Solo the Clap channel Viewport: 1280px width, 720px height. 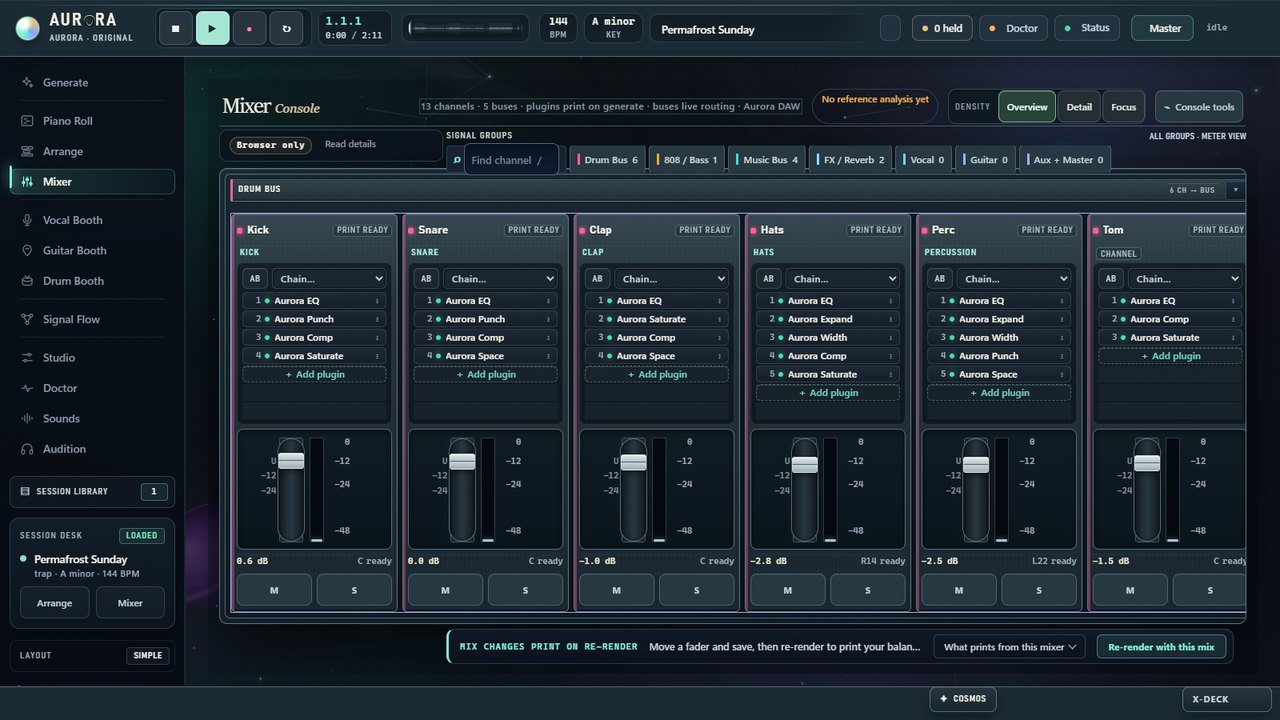[696, 590]
